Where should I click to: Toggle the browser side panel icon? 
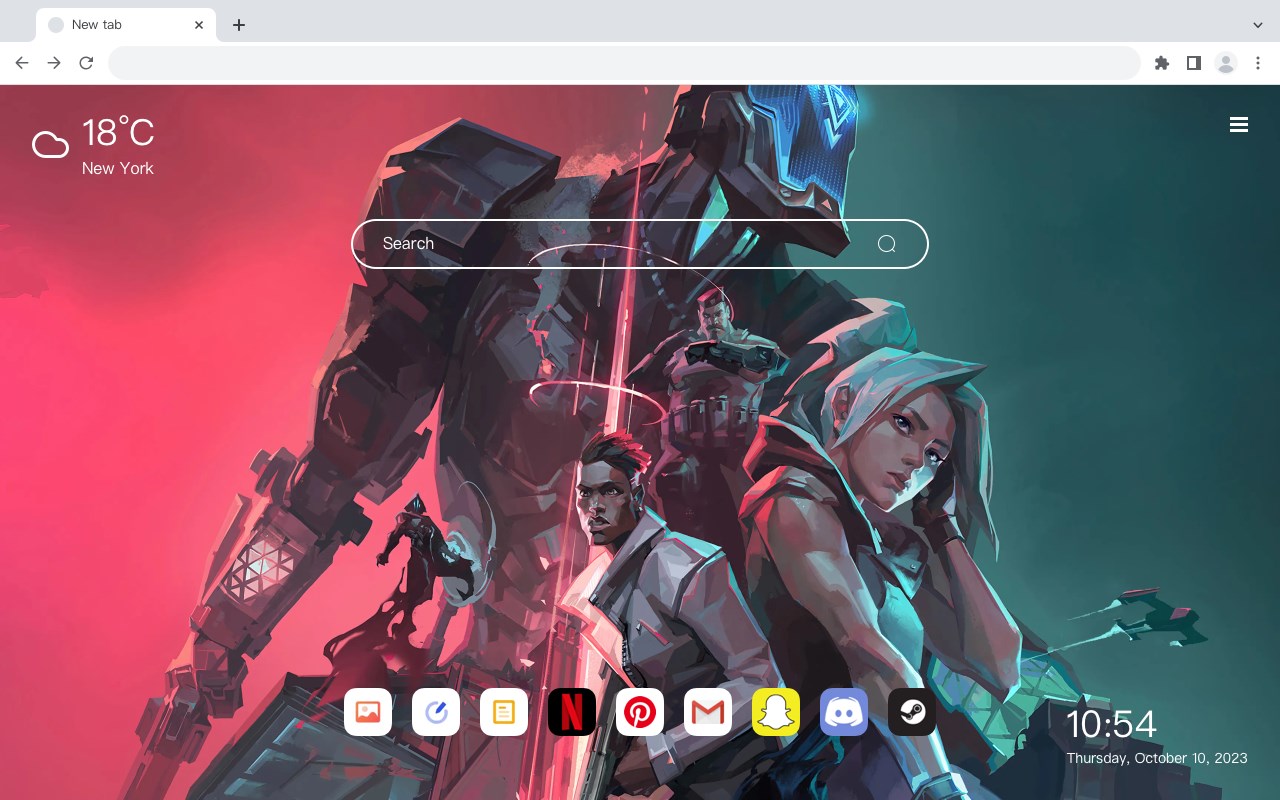point(1193,63)
